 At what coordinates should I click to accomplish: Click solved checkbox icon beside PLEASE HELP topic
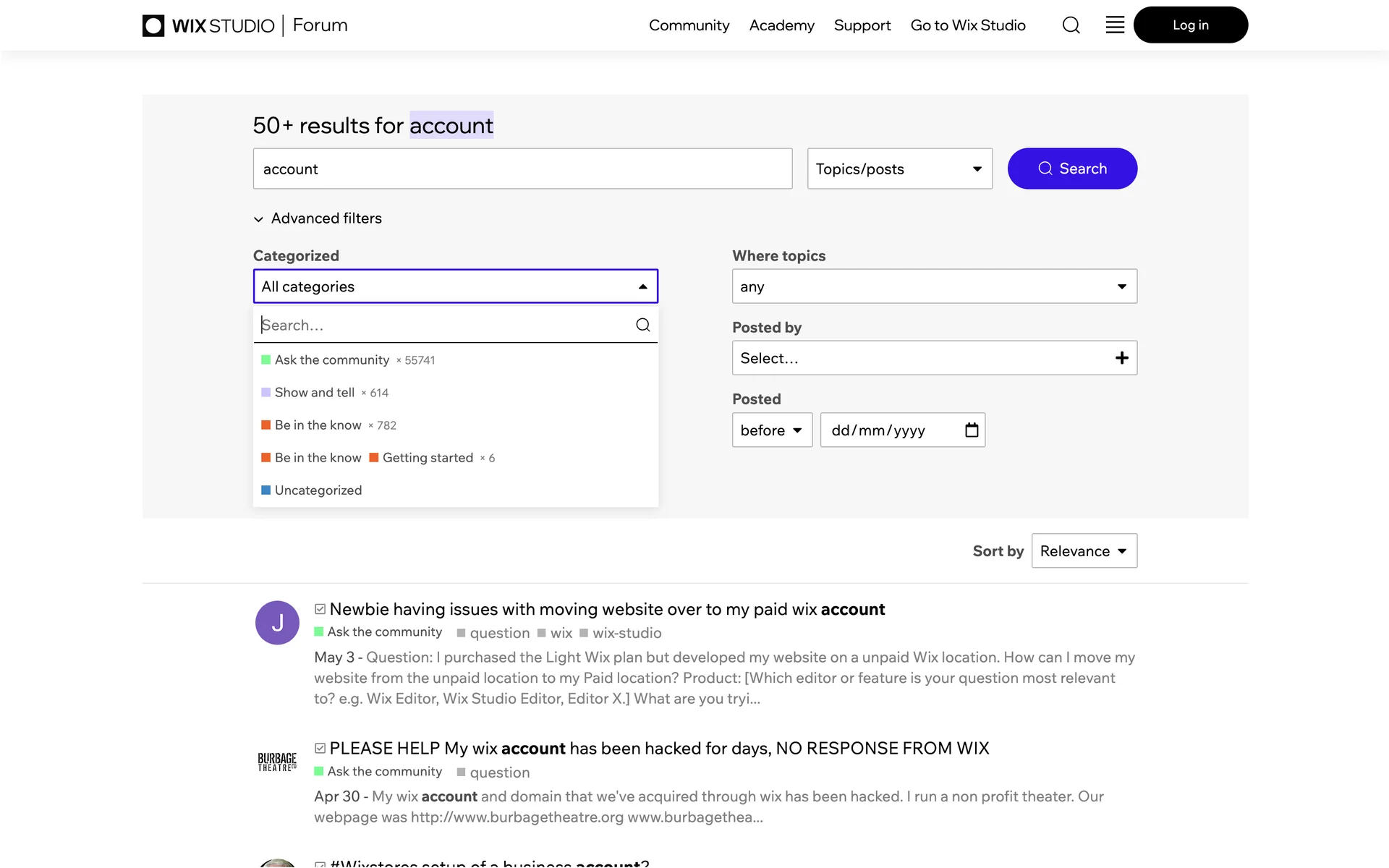(x=320, y=748)
